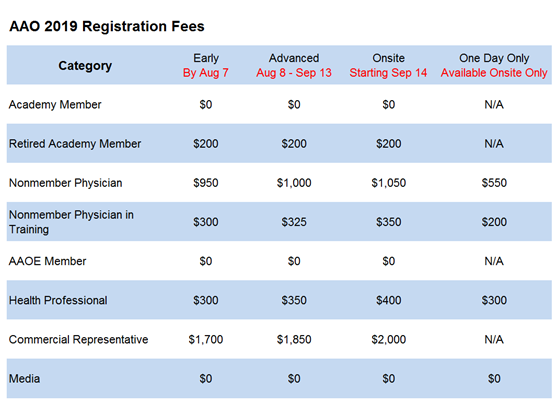Click the One Day Only header
Screen dimensions: 558x406
(494, 58)
